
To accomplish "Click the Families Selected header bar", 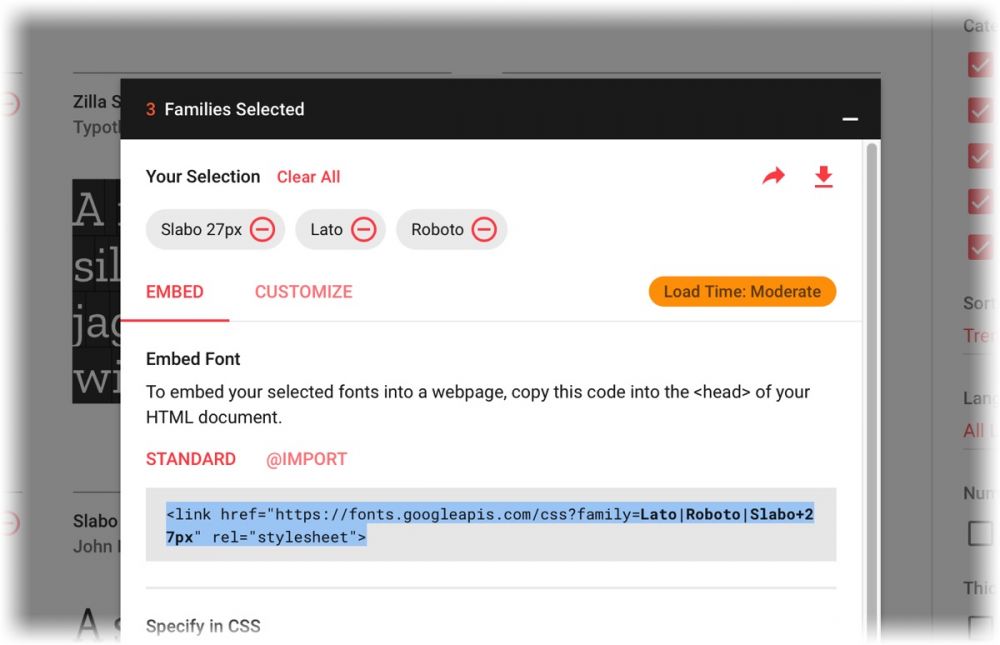I will click(500, 109).
